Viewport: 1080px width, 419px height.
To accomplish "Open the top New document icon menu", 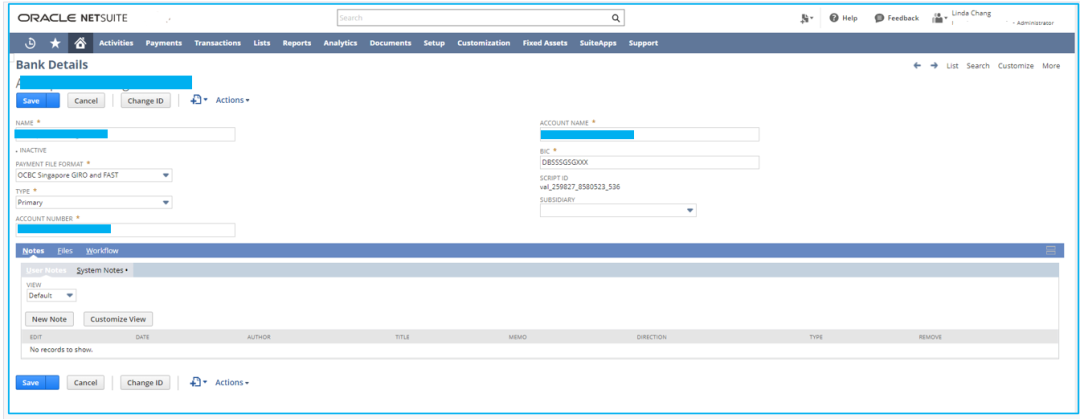I will [x=198, y=100].
